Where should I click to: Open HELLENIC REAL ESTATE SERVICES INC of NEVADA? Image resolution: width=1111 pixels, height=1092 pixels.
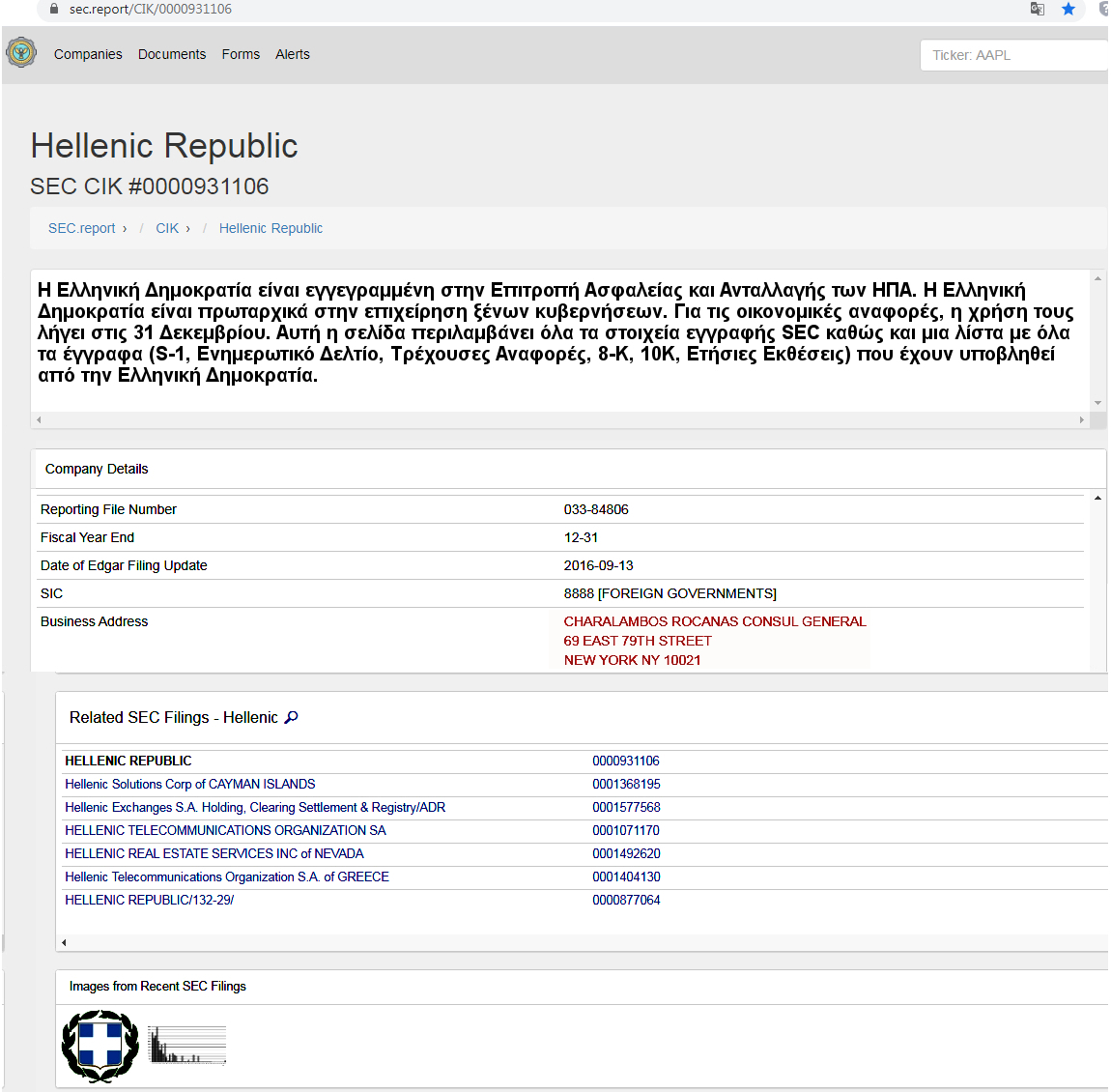214,854
